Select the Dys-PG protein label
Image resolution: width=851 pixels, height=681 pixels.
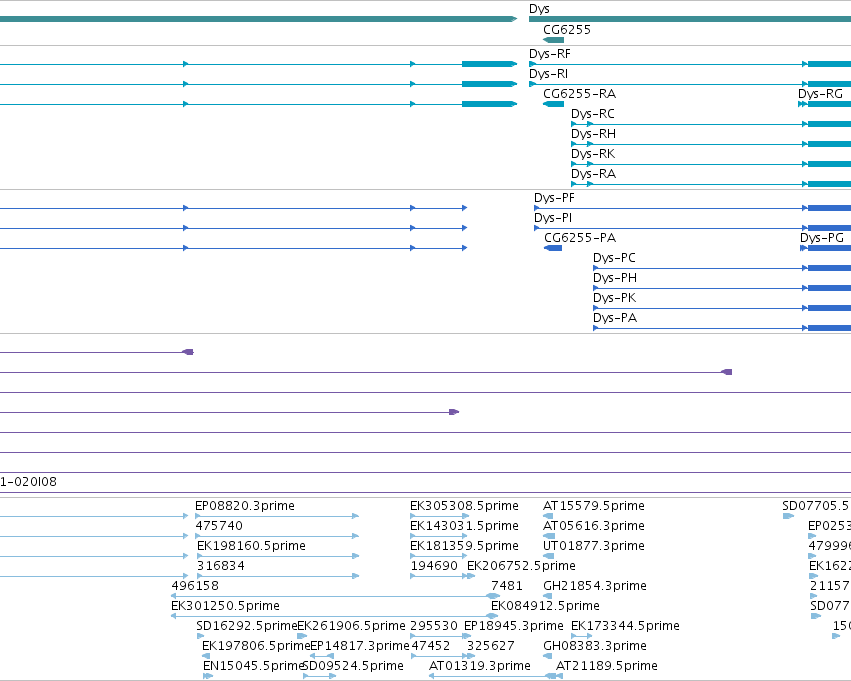822,238
